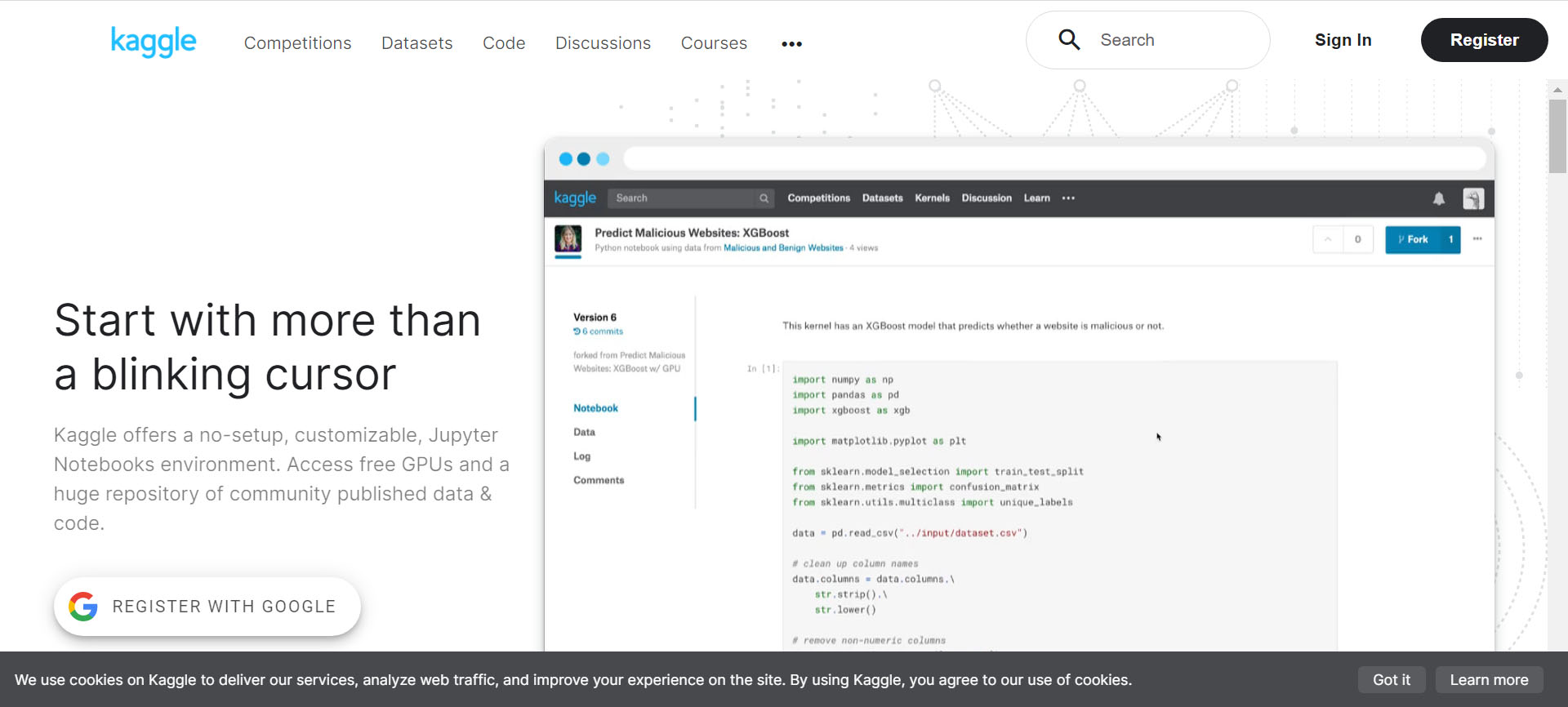Click Kernels in the preview navbar
The image size is (1568, 707).
tap(932, 198)
